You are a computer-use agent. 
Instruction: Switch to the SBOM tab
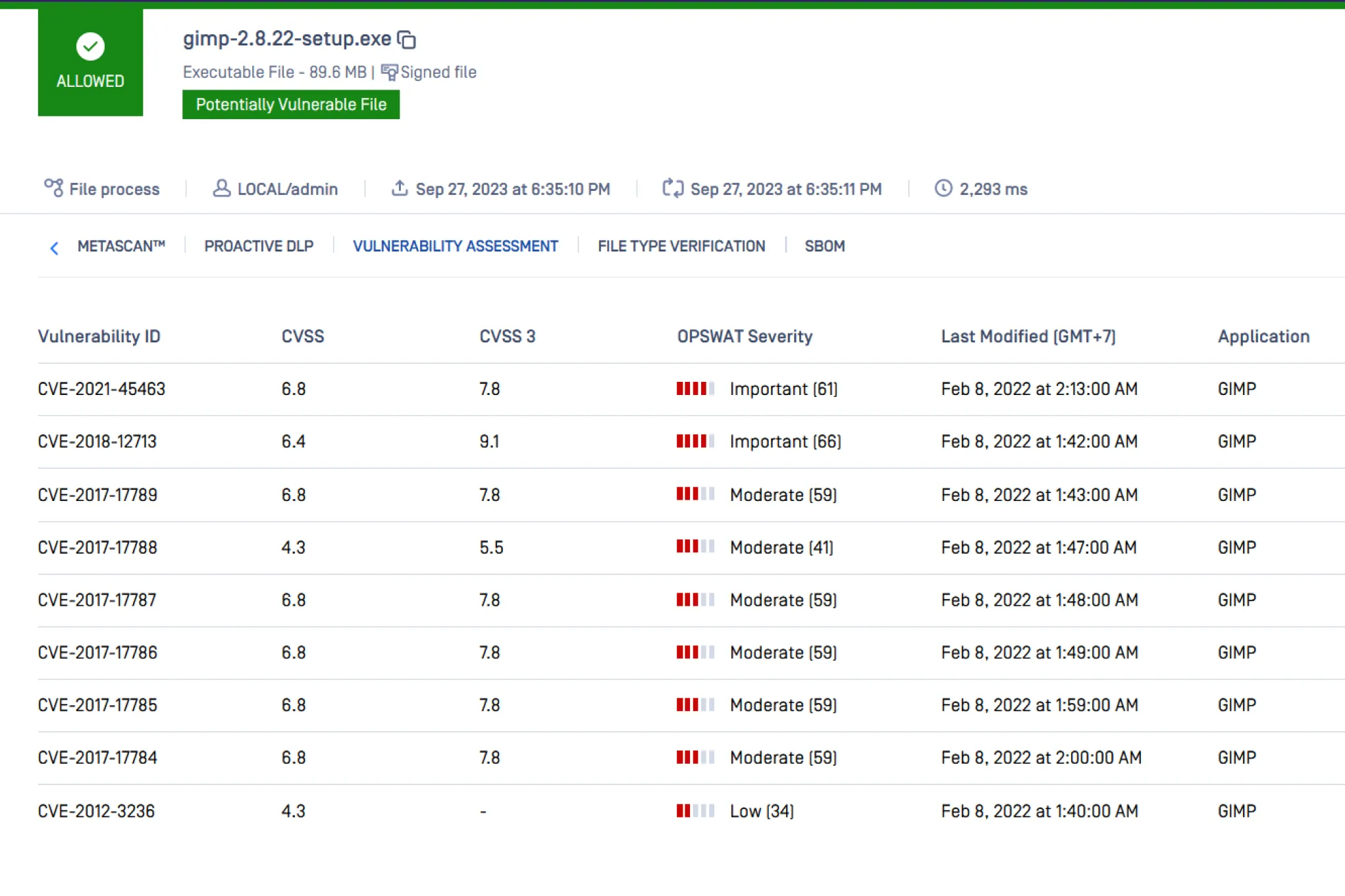click(x=824, y=246)
